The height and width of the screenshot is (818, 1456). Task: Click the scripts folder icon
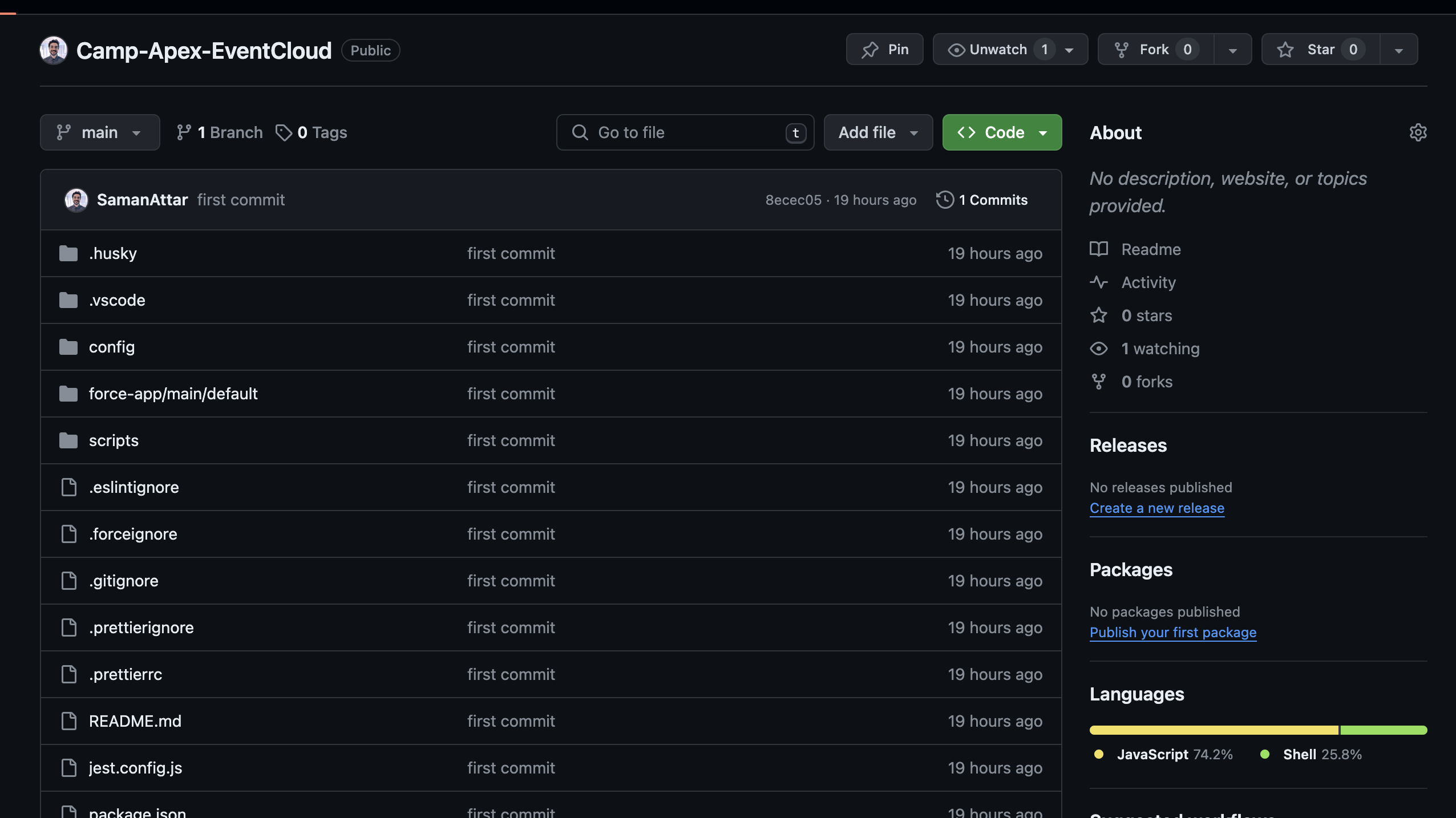coord(68,440)
